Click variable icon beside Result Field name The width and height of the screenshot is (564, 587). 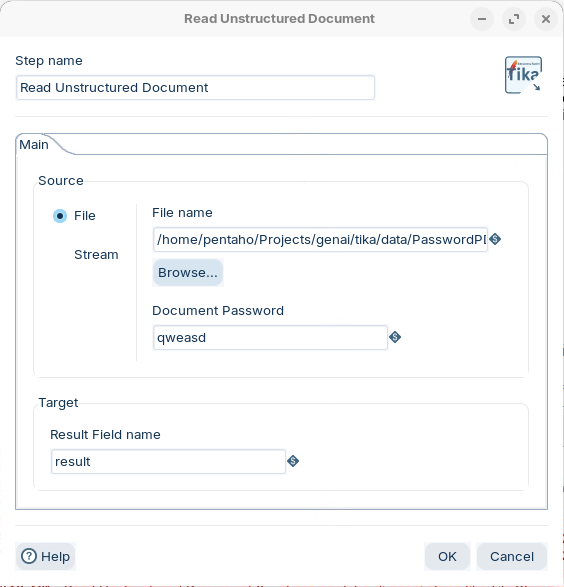pos(293,461)
